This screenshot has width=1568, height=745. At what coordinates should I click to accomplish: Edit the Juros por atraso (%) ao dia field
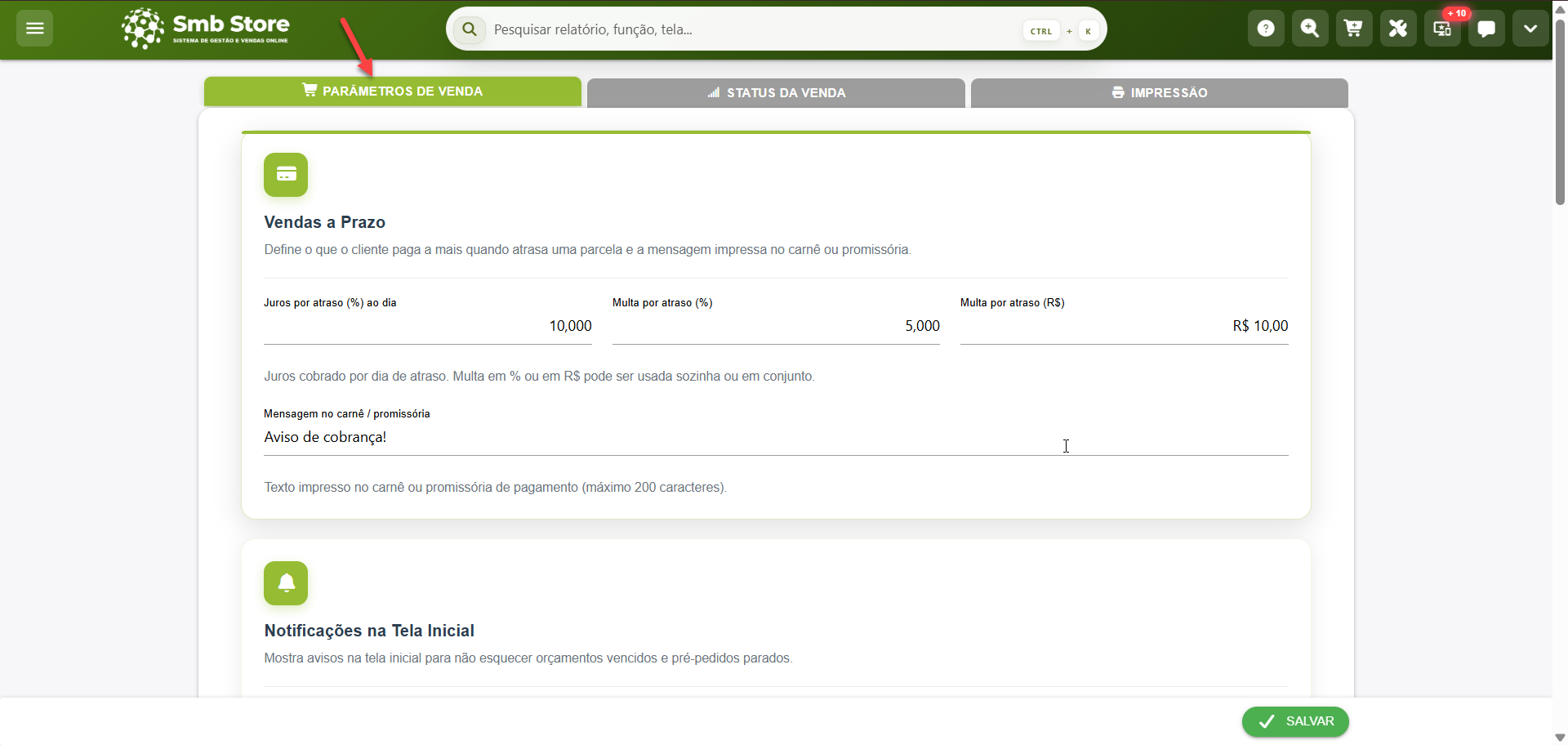tap(428, 326)
